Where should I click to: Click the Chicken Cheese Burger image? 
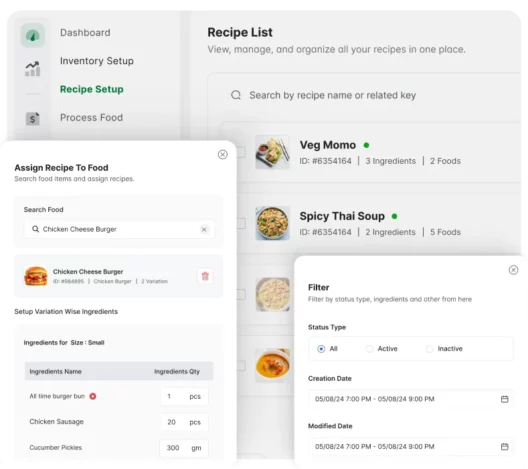pos(36,276)
